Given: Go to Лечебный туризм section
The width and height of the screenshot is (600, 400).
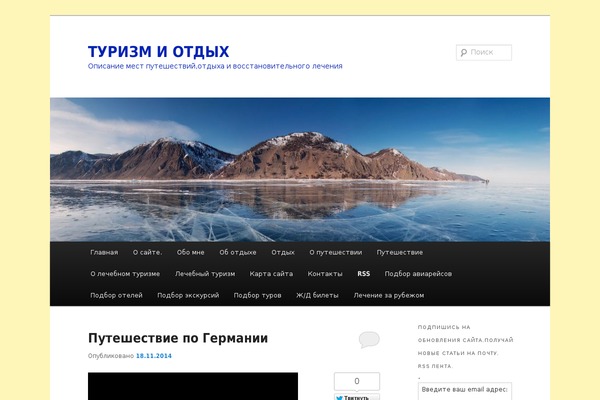Looking at the screenshot, I should pyautogui.click(x=205, y=274).
